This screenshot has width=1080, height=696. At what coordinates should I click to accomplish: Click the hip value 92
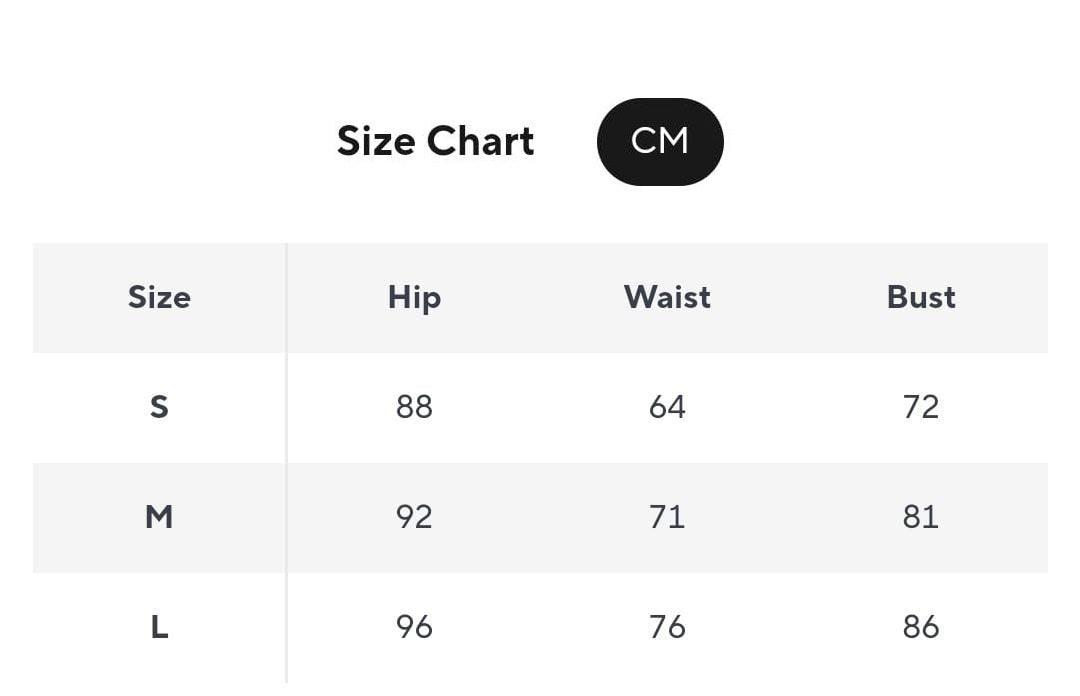[x=414, y=517]
